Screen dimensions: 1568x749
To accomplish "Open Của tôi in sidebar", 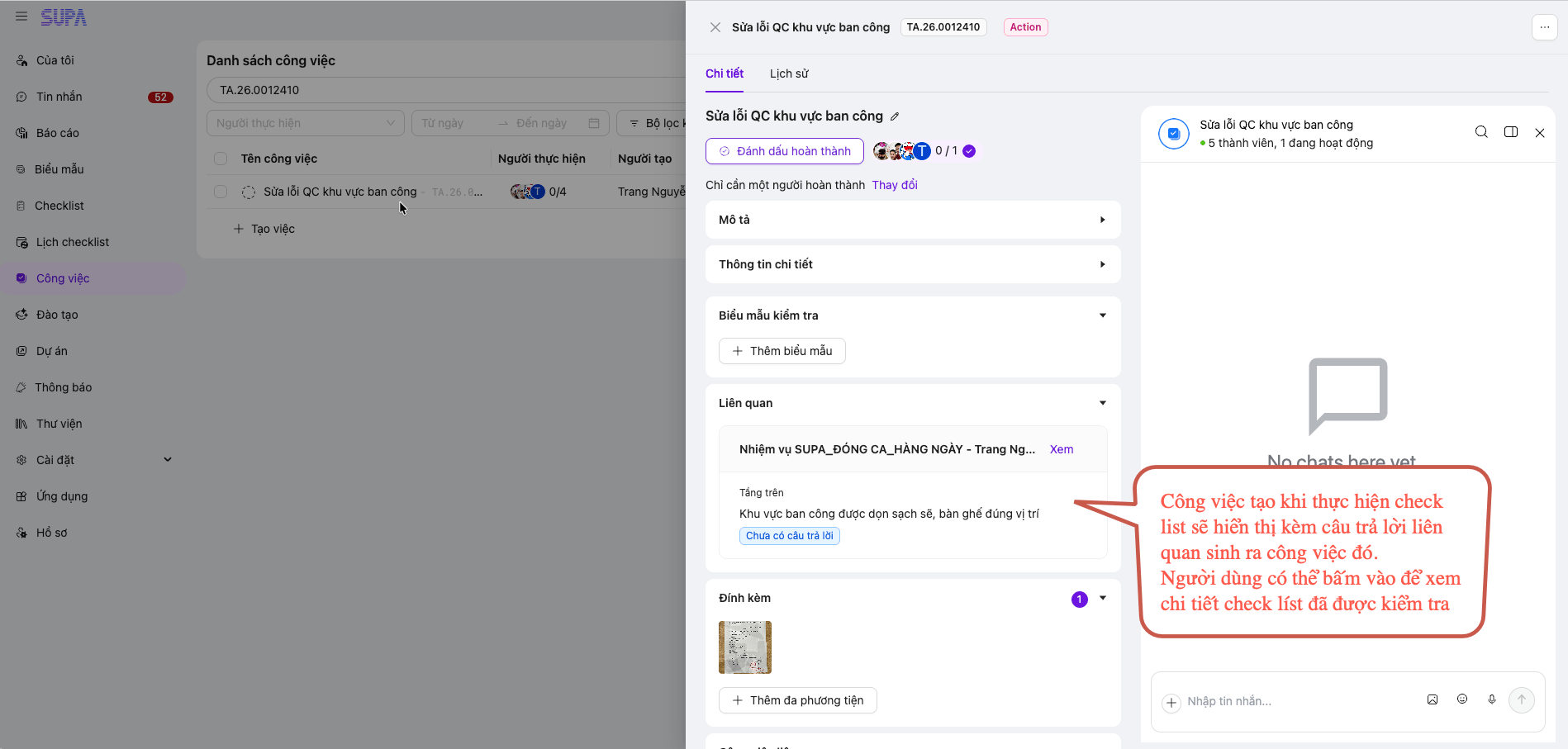I will [x=55, y=60].
